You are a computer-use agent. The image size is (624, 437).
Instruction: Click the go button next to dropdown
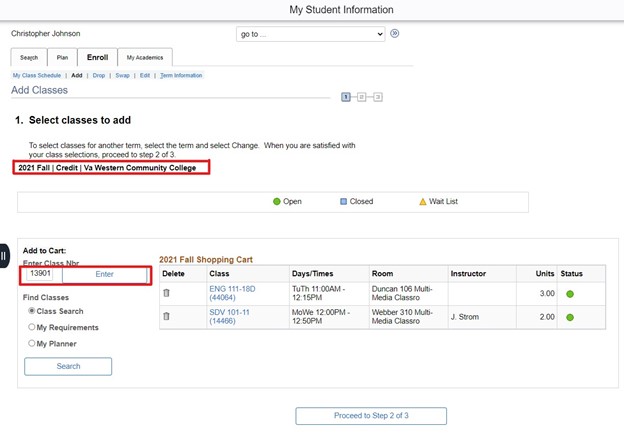pos(395,33)
